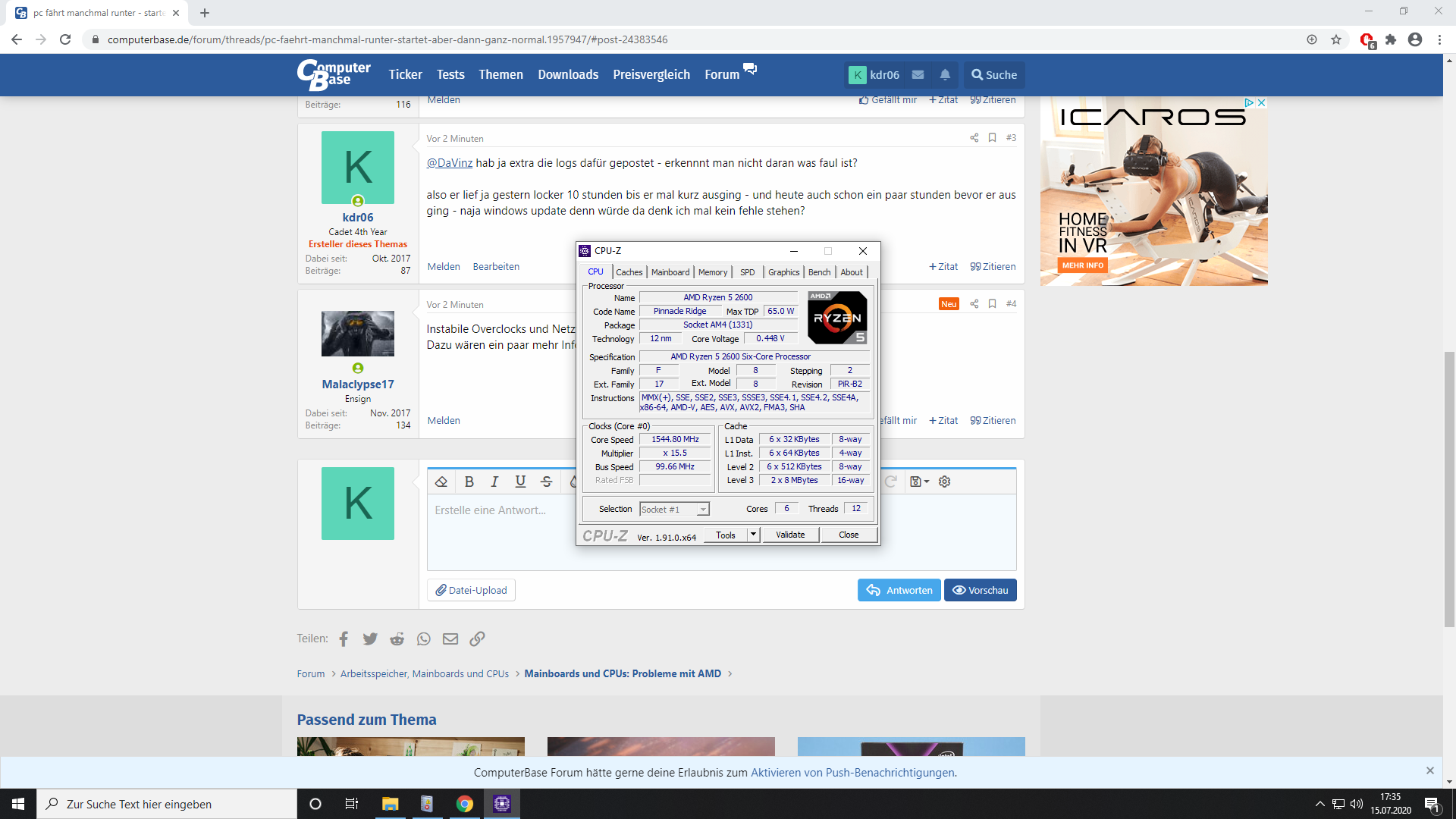Image resolution: width=1456 pixels, height=819 pixels.
Task: Toggle bold formatting in reply editor
Action: (469, 482)
